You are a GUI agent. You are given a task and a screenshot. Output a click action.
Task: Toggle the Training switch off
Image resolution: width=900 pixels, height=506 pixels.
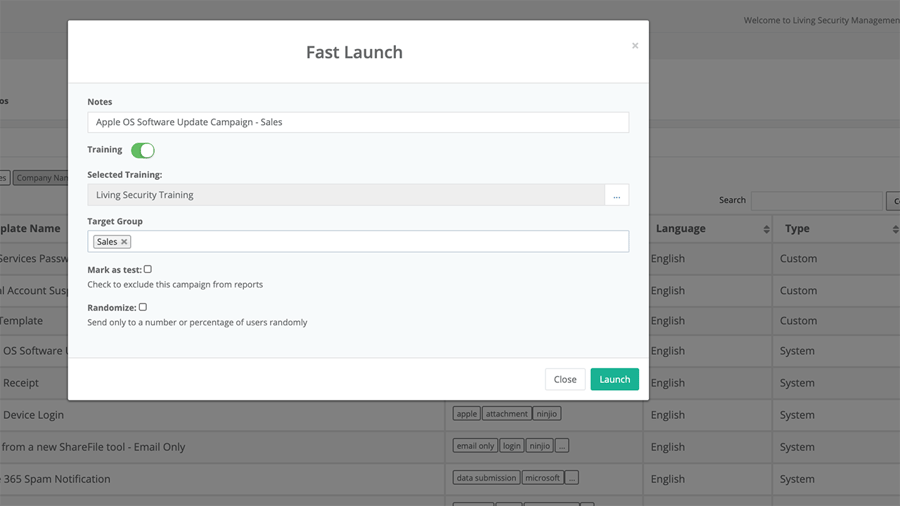click(143, 150)
